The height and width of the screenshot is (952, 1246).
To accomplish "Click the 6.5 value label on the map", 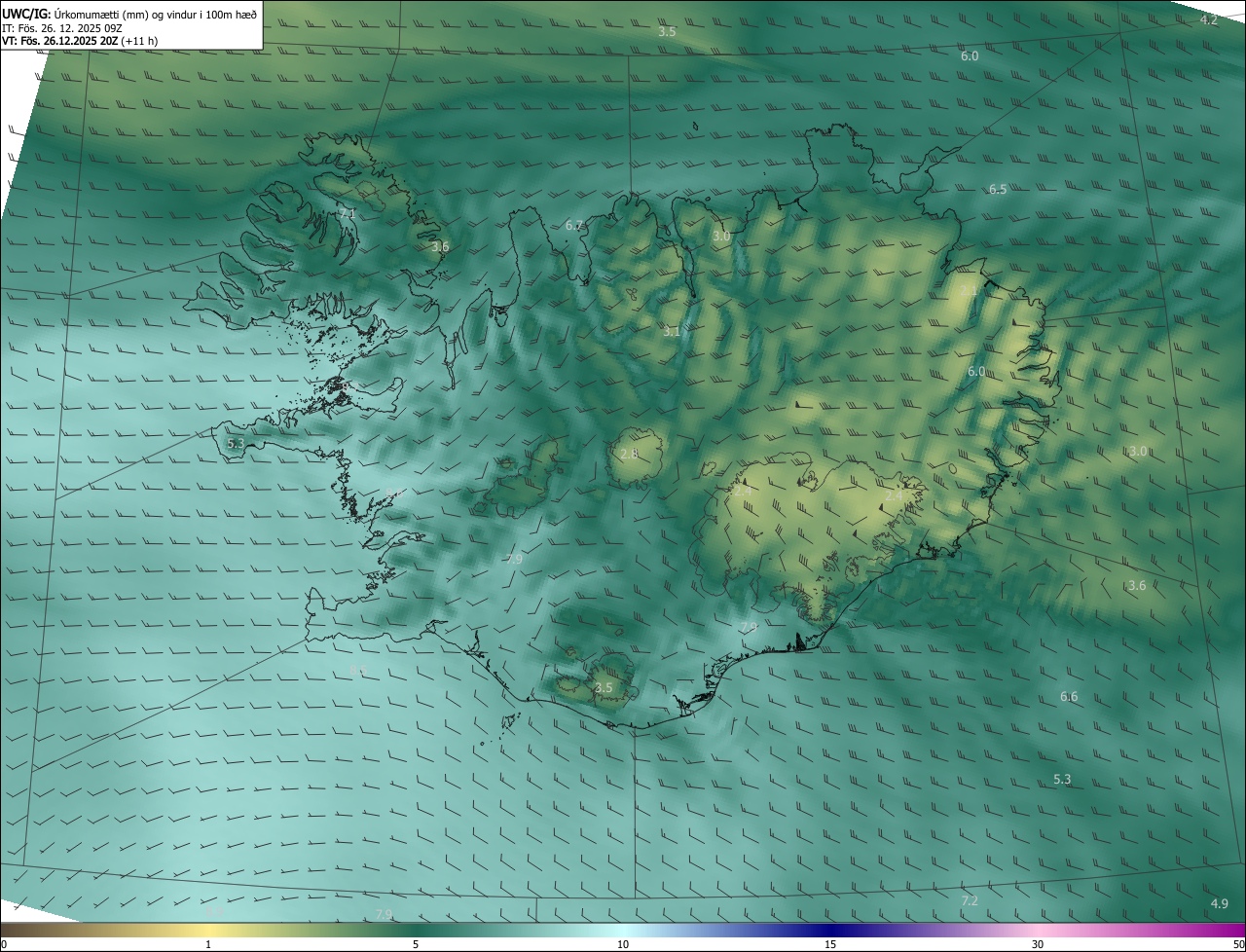I will coord(998,189).
